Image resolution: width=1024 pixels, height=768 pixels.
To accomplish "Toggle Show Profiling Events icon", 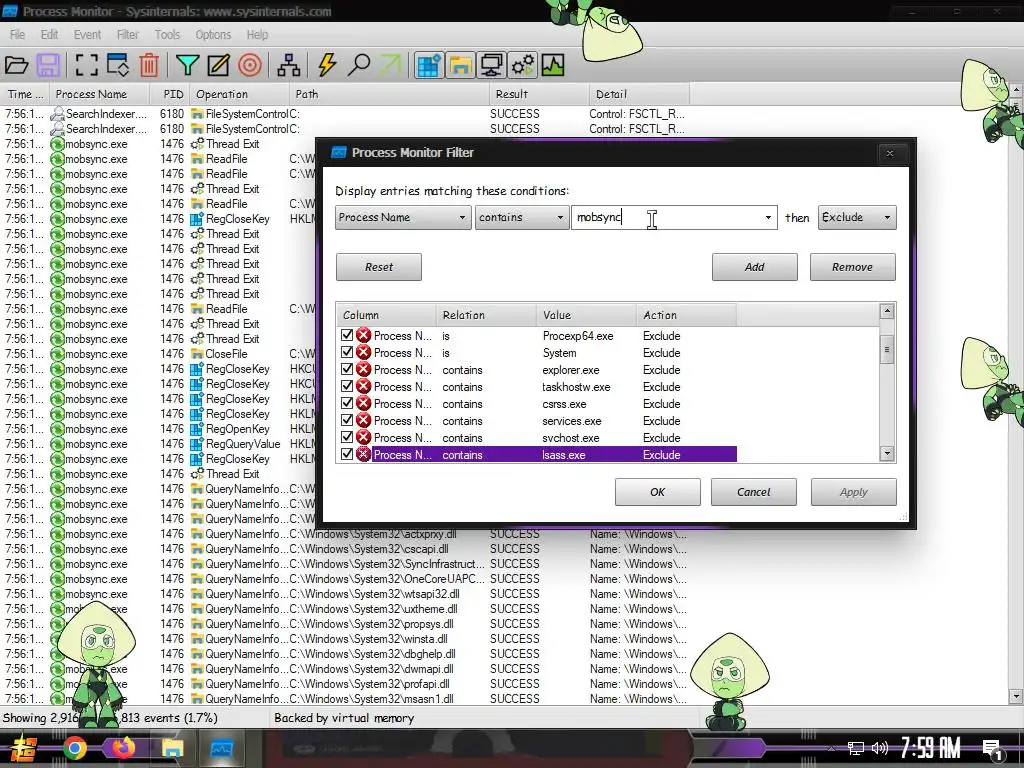I will (x=552, y=65).
